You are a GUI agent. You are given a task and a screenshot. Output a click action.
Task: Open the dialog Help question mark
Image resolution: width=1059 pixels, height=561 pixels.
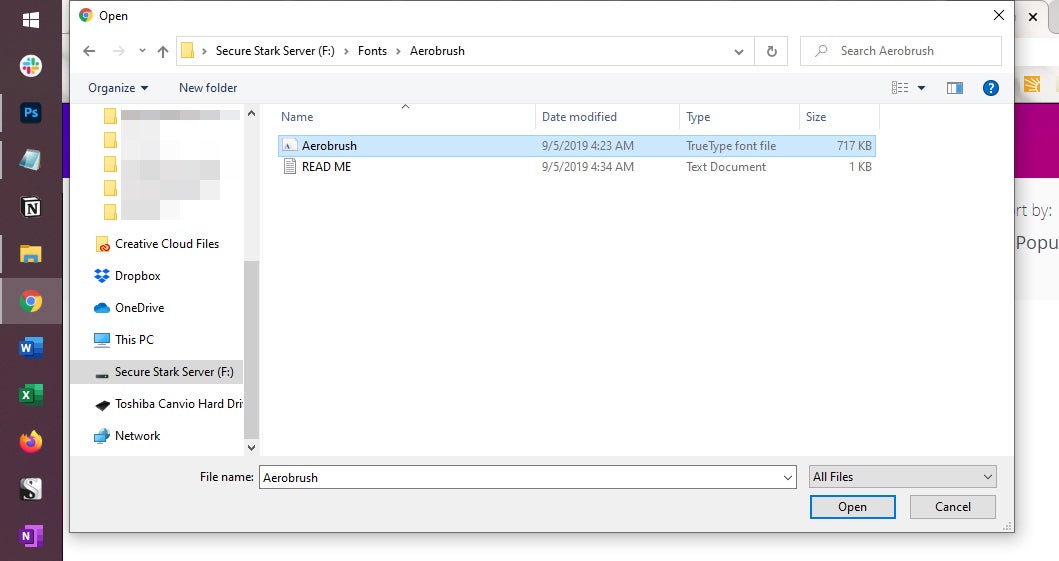991,88
